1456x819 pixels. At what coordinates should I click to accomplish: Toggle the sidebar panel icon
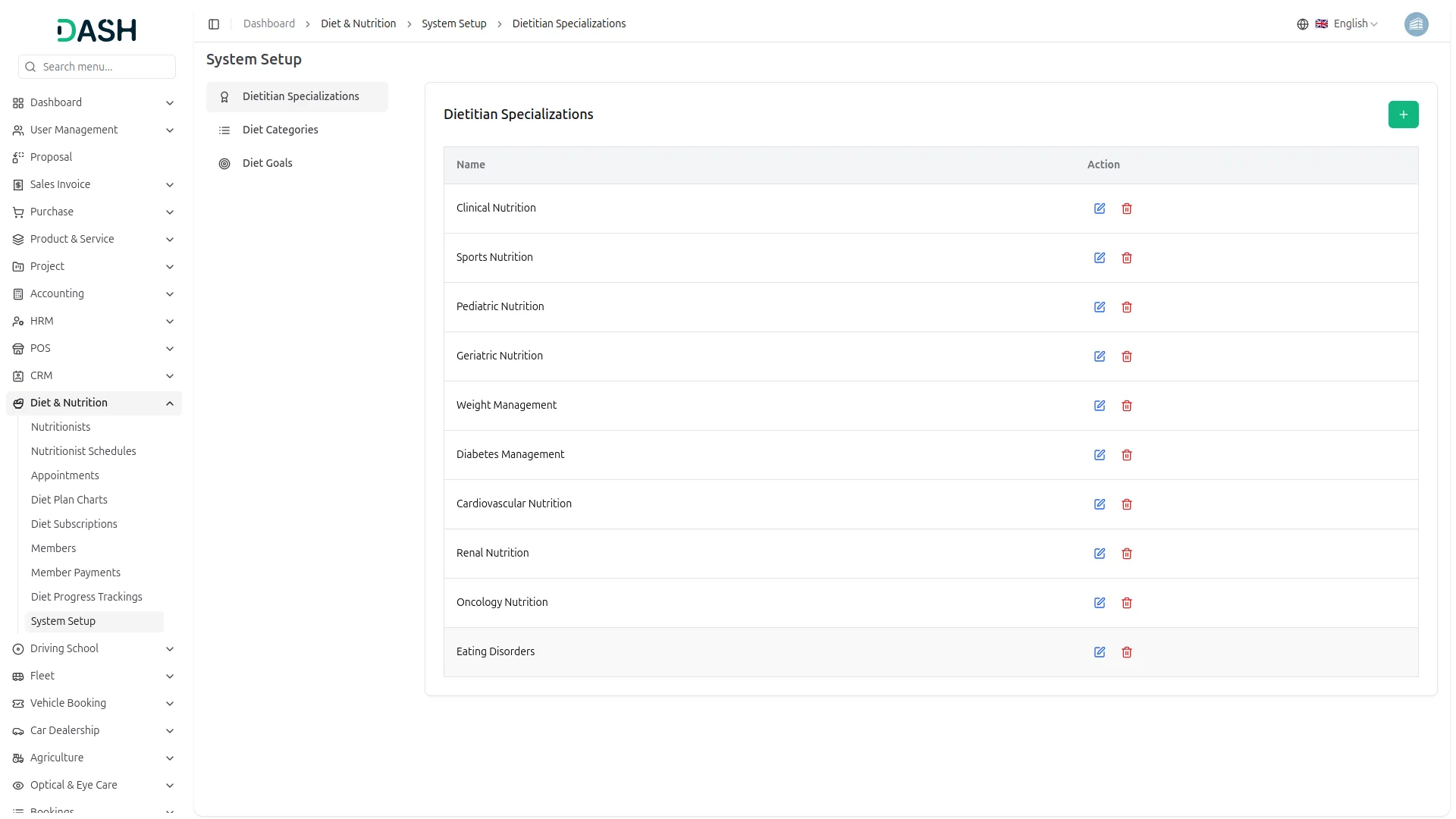click(x=214, y=24)
